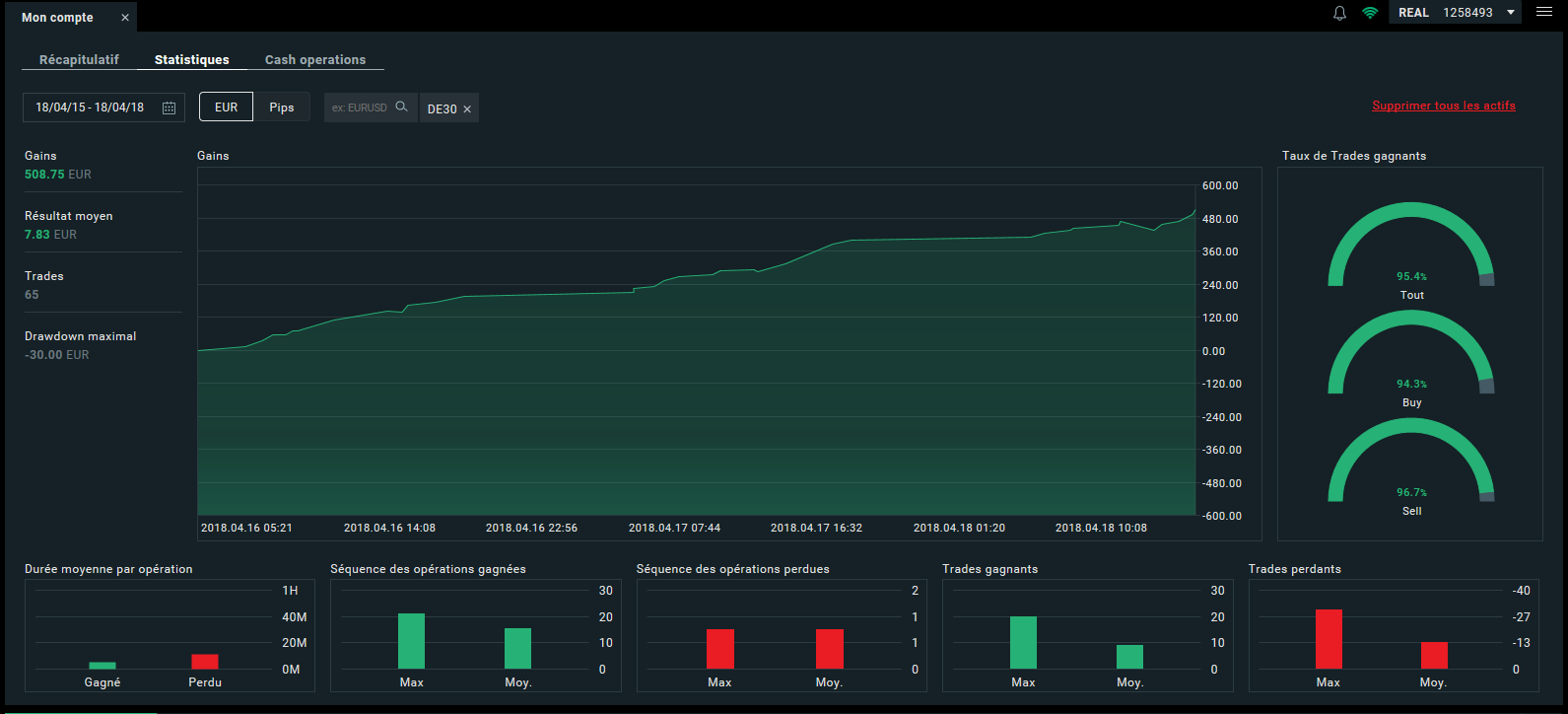Expand the REAL account dropdown arrow
Screen dimensions: 1568x714
[x=1511, y=13]
